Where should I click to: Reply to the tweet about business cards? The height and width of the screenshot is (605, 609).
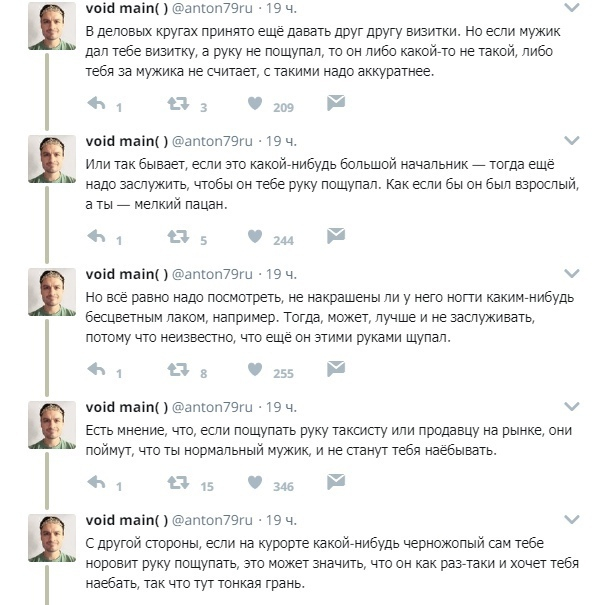[x=98, y=105]
